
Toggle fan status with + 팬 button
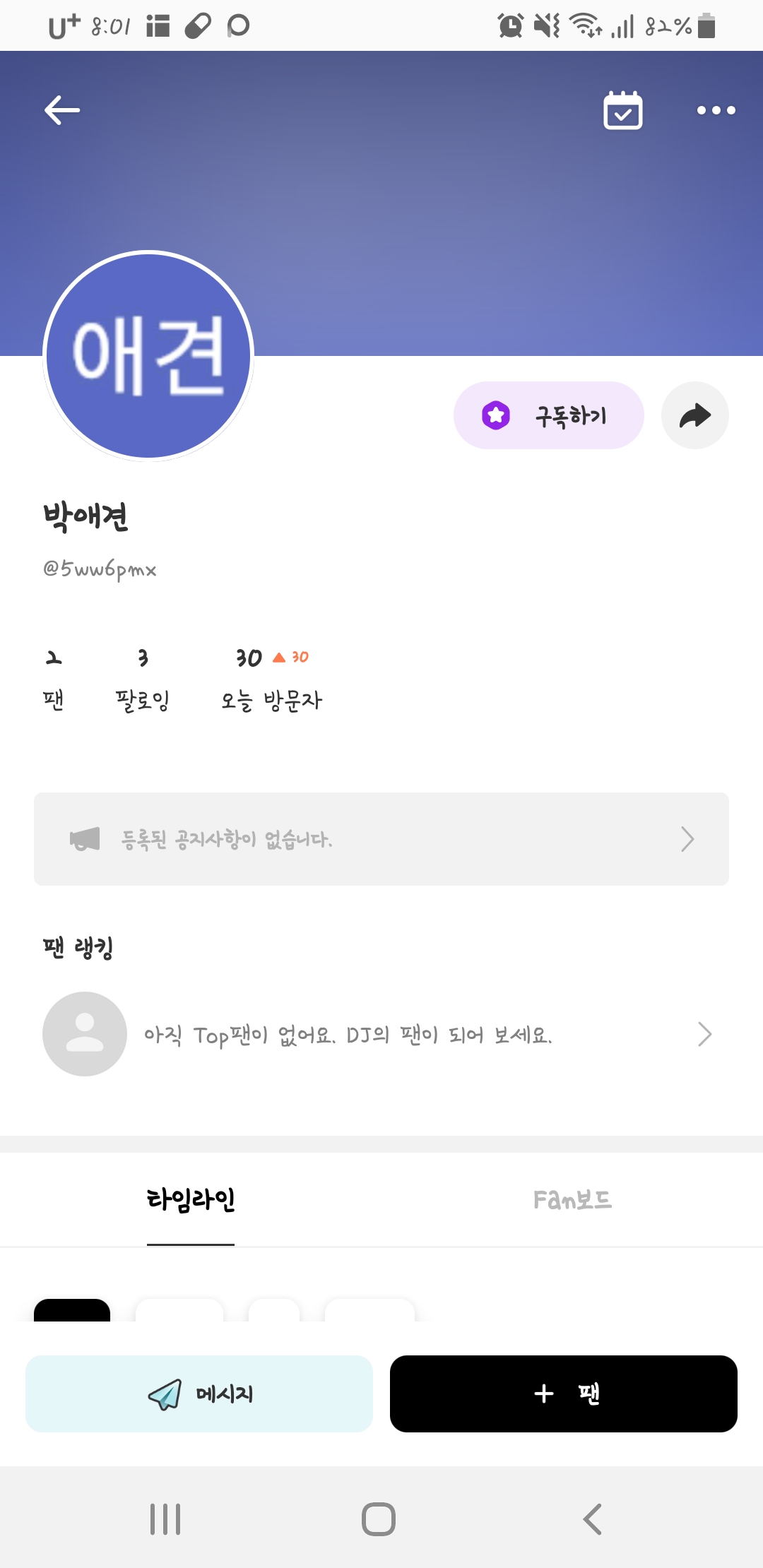click(x=563, y=1394)
